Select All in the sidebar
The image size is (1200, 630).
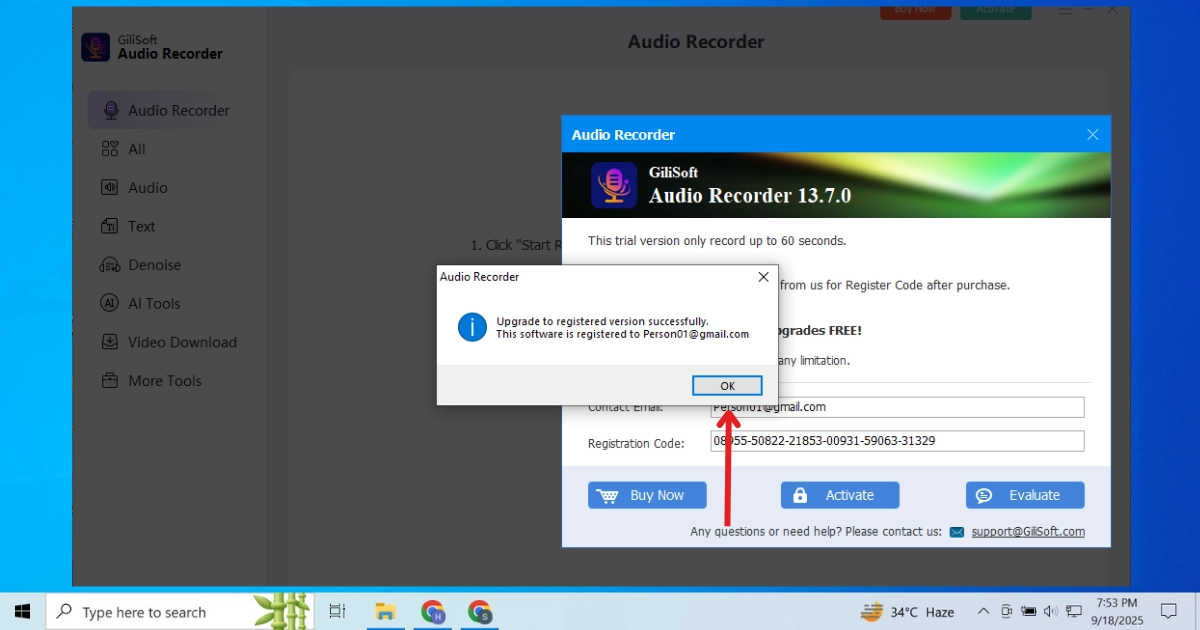(124, 149)
